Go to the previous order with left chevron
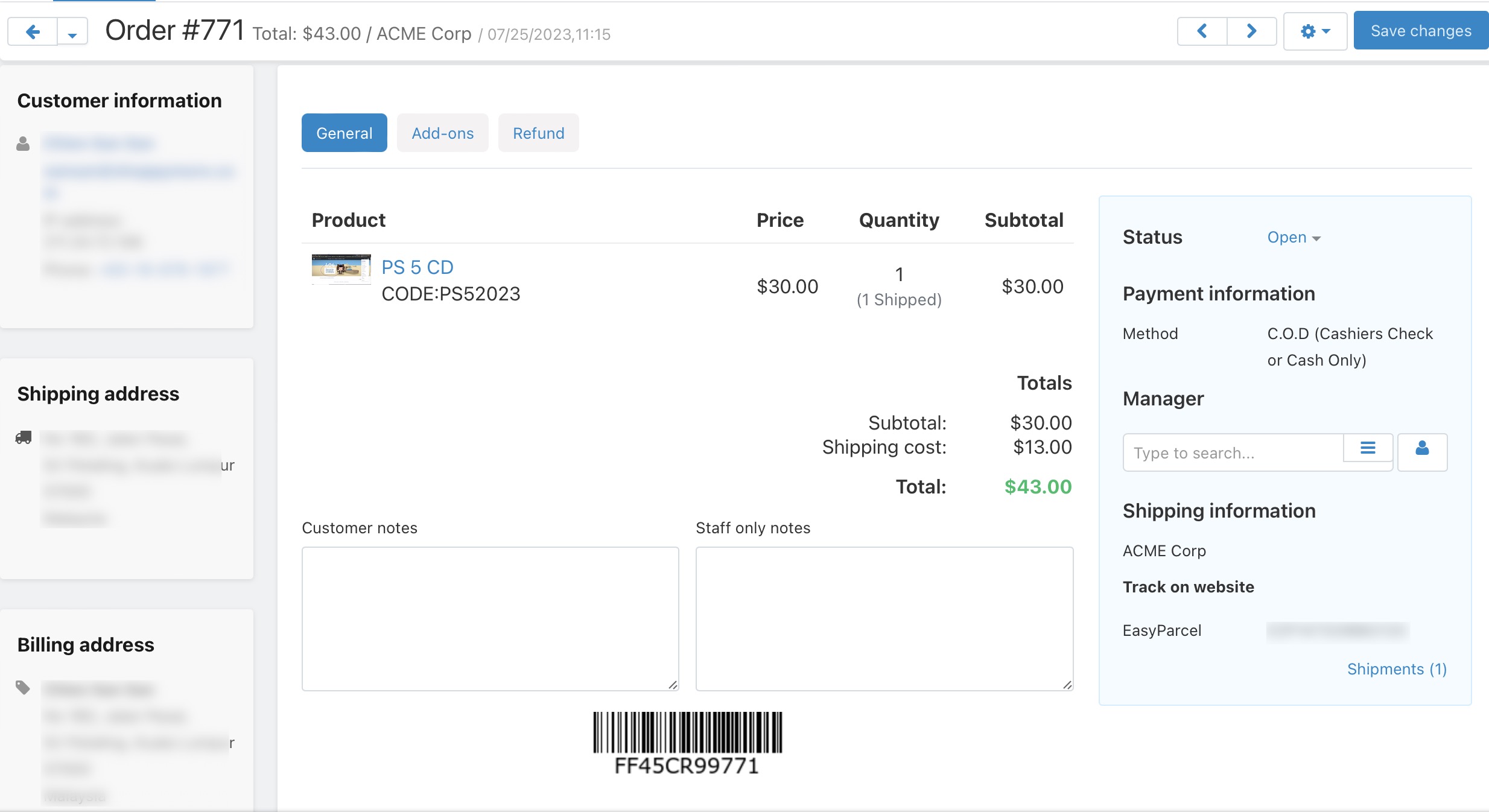 [1201, 31]
